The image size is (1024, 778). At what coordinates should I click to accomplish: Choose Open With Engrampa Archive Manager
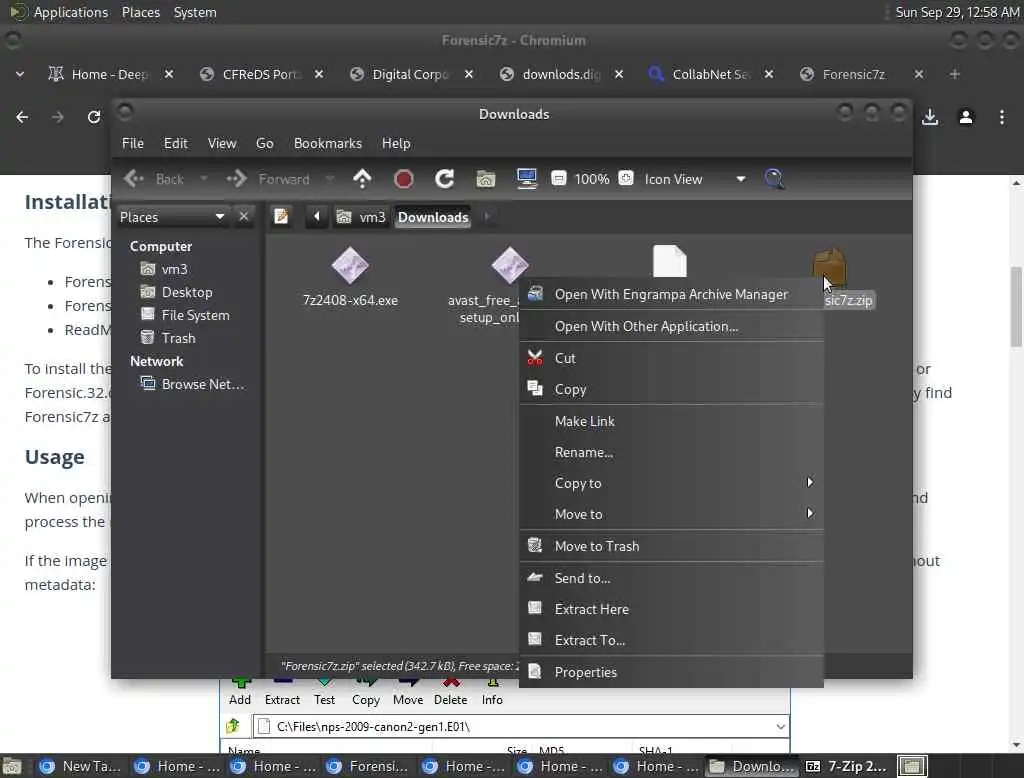(x=671, y=295)
